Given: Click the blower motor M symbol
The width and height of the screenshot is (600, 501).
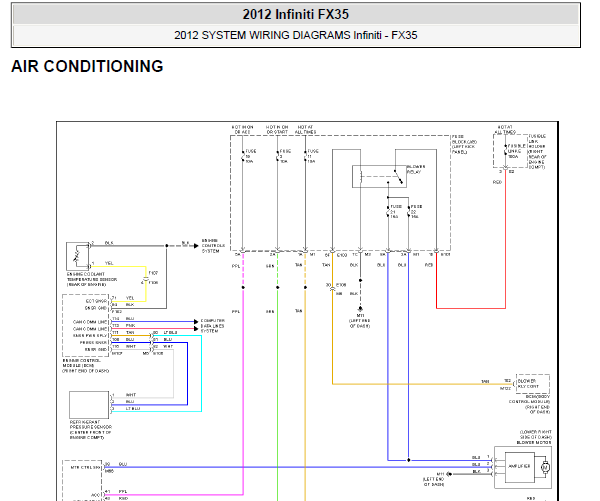Looking at the screenshot, I should [545, 467].
